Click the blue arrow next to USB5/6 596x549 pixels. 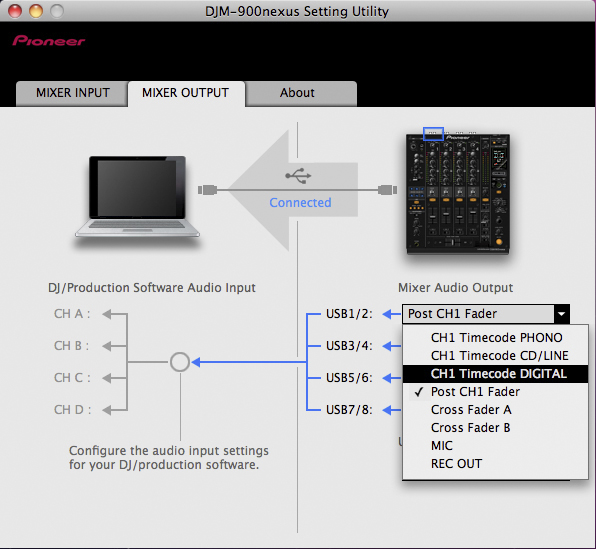click(391, 378)
